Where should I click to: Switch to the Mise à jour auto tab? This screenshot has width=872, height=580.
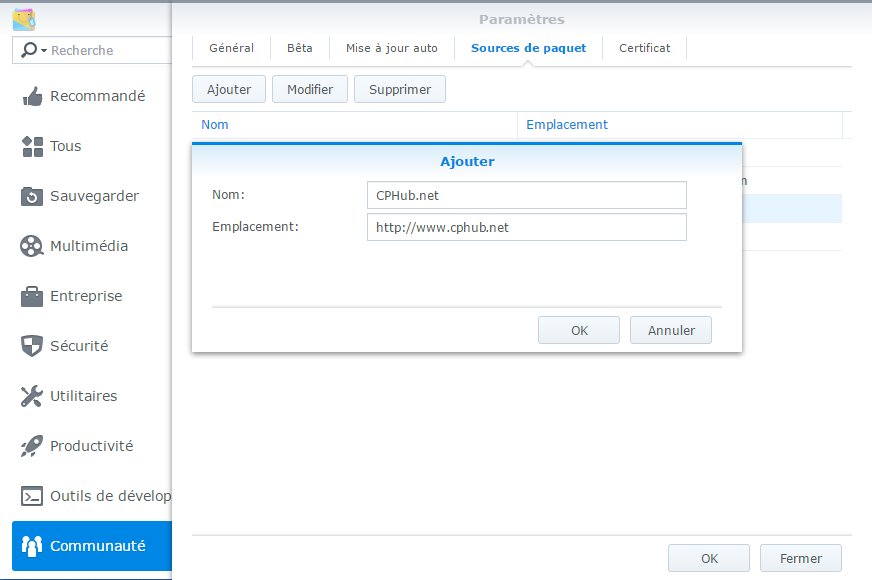[392, 48]
